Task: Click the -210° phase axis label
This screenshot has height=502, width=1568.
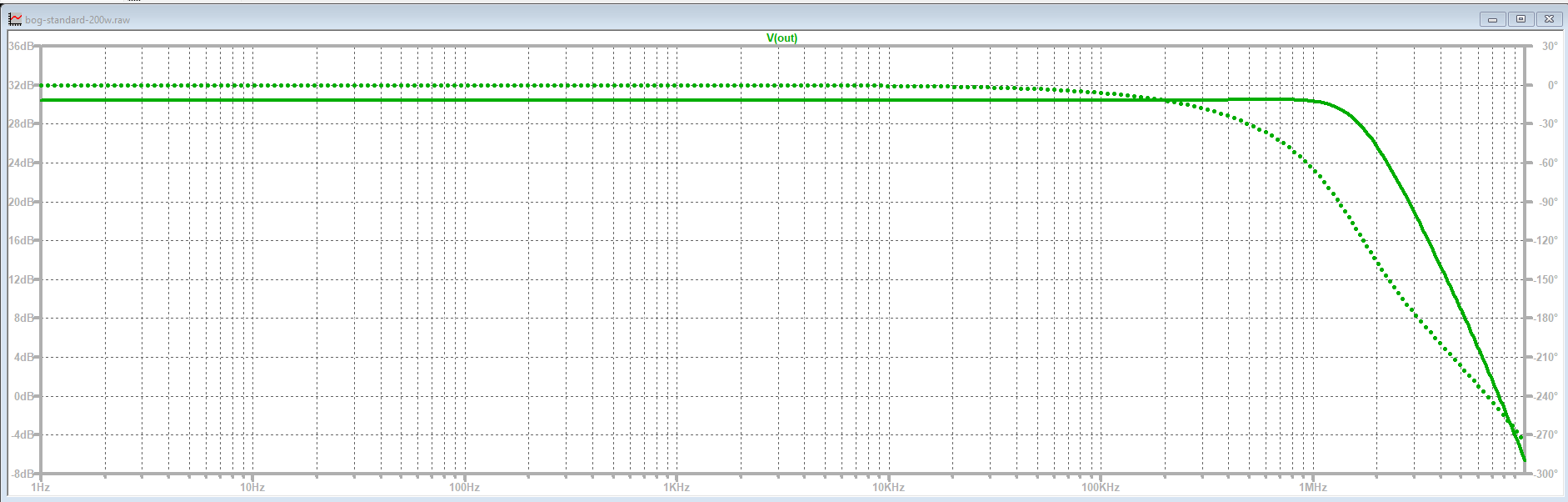Action: (x=1546, y=357)
